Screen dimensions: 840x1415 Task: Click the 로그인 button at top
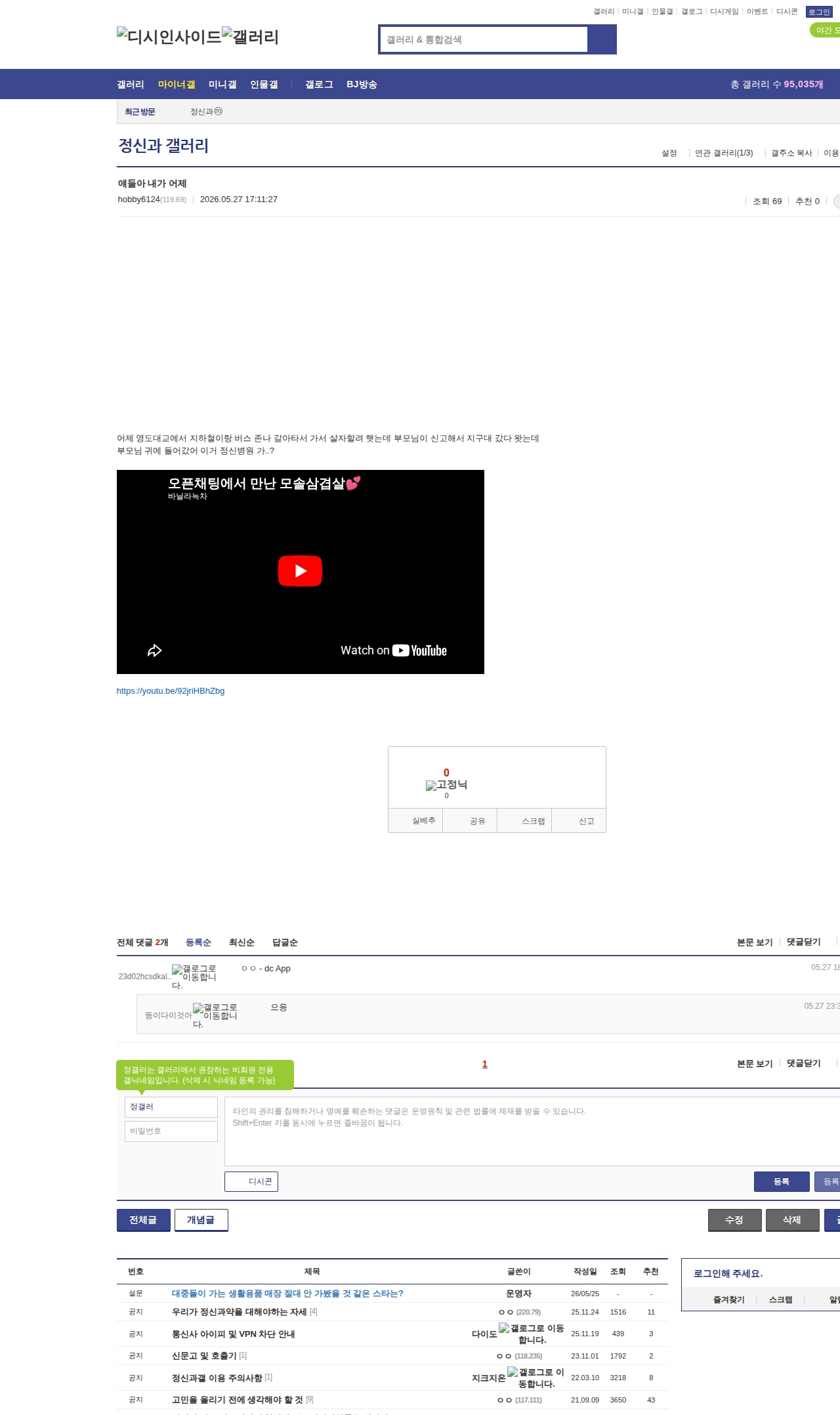click(819, 12)
